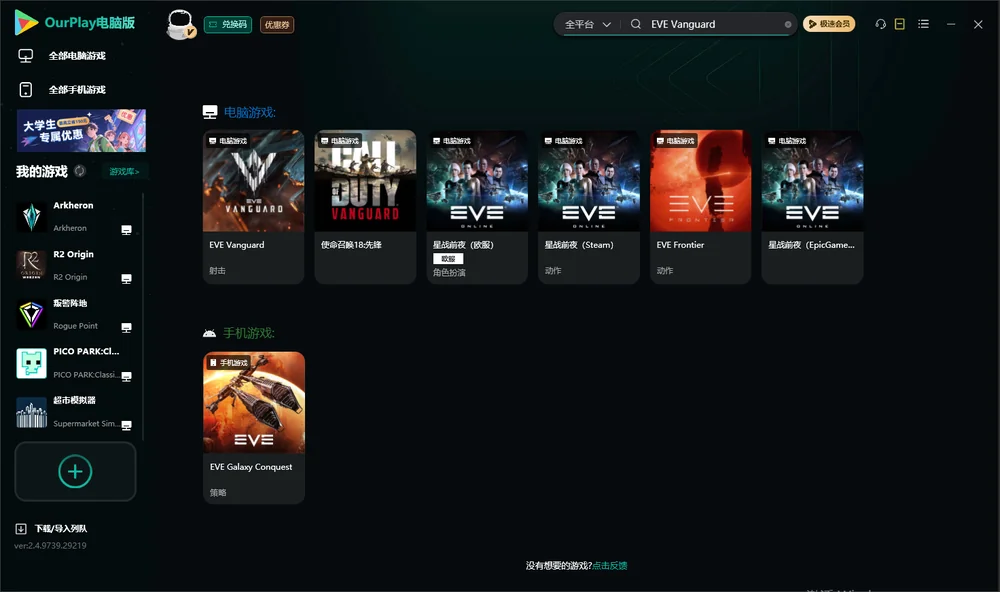Click the OurPlay logo icon

pyautogui.click(x=26, y=22)
